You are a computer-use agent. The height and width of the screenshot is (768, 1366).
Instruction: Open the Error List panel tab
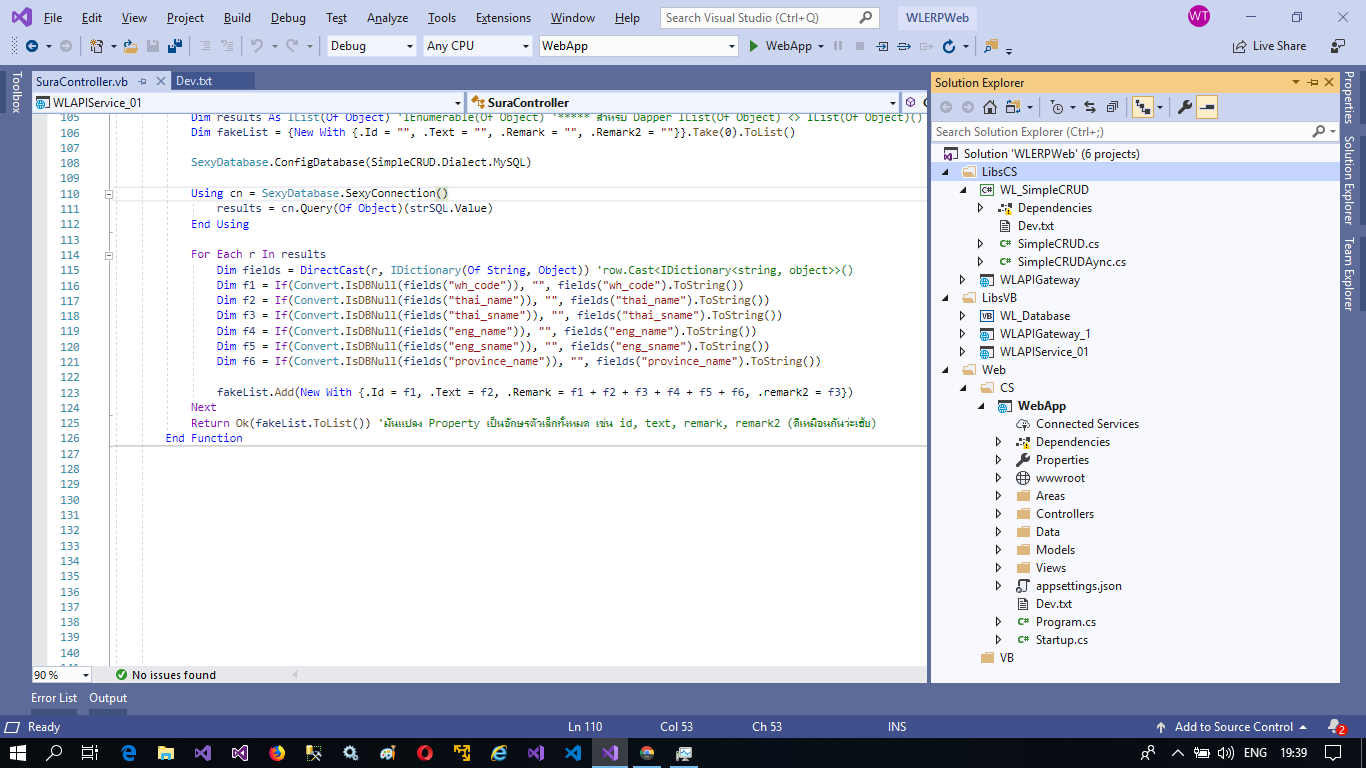[x=54, y=698]
